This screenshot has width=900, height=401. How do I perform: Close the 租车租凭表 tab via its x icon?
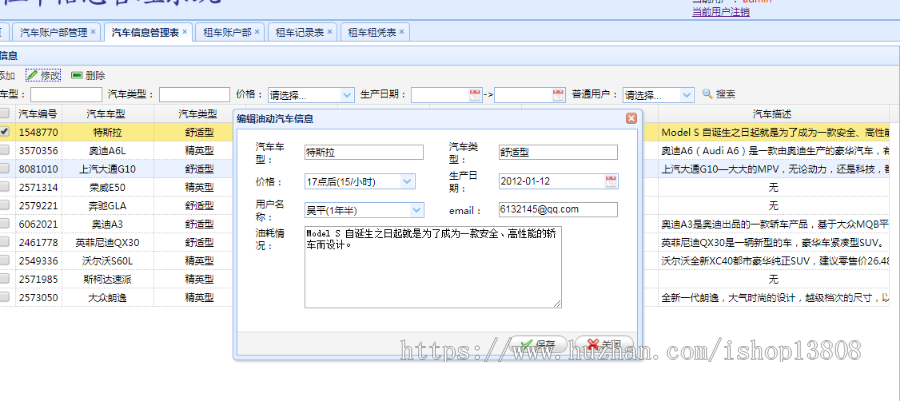(402, 32)
